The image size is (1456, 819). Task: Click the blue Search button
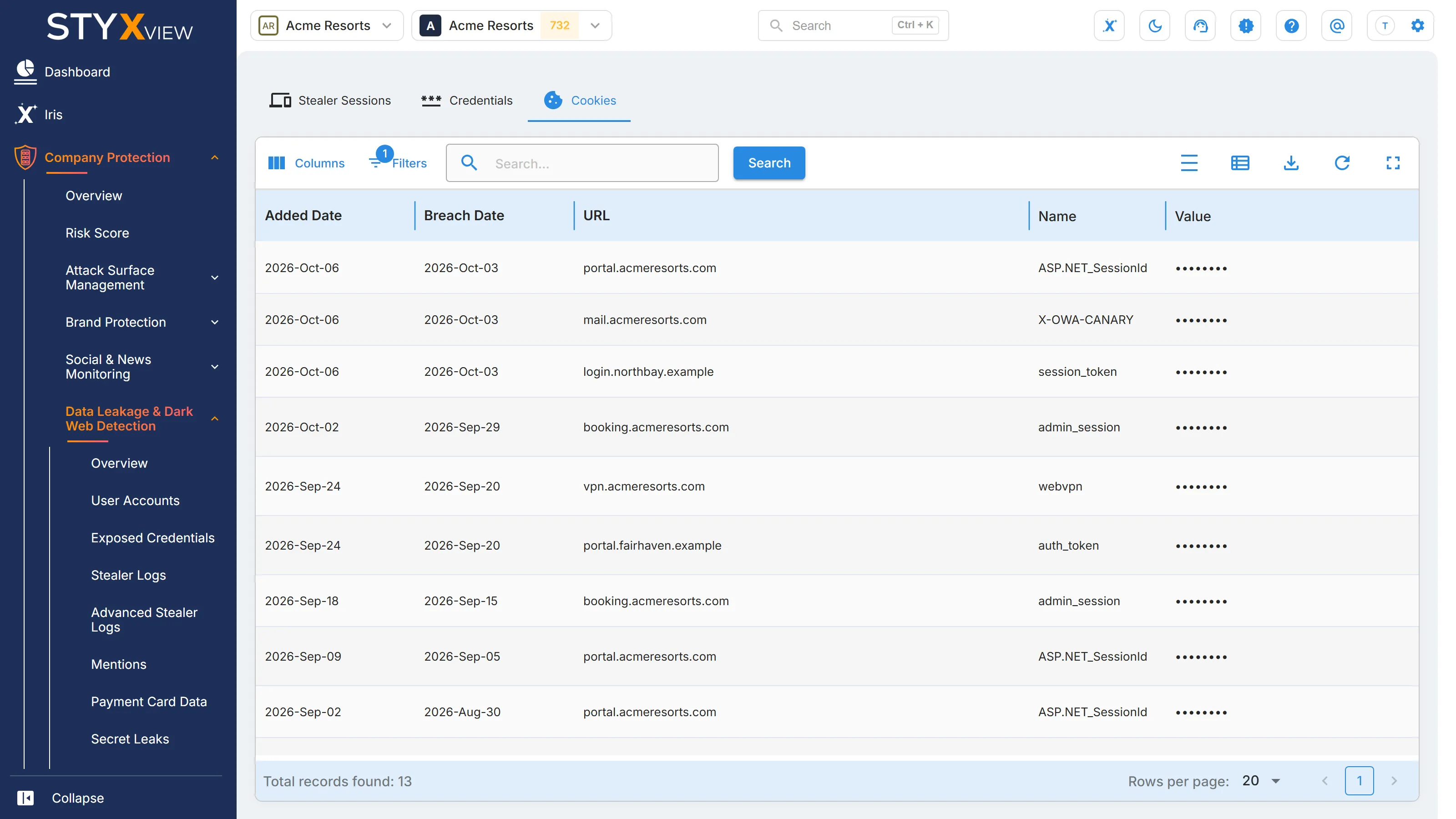click(x=768, y=163)
